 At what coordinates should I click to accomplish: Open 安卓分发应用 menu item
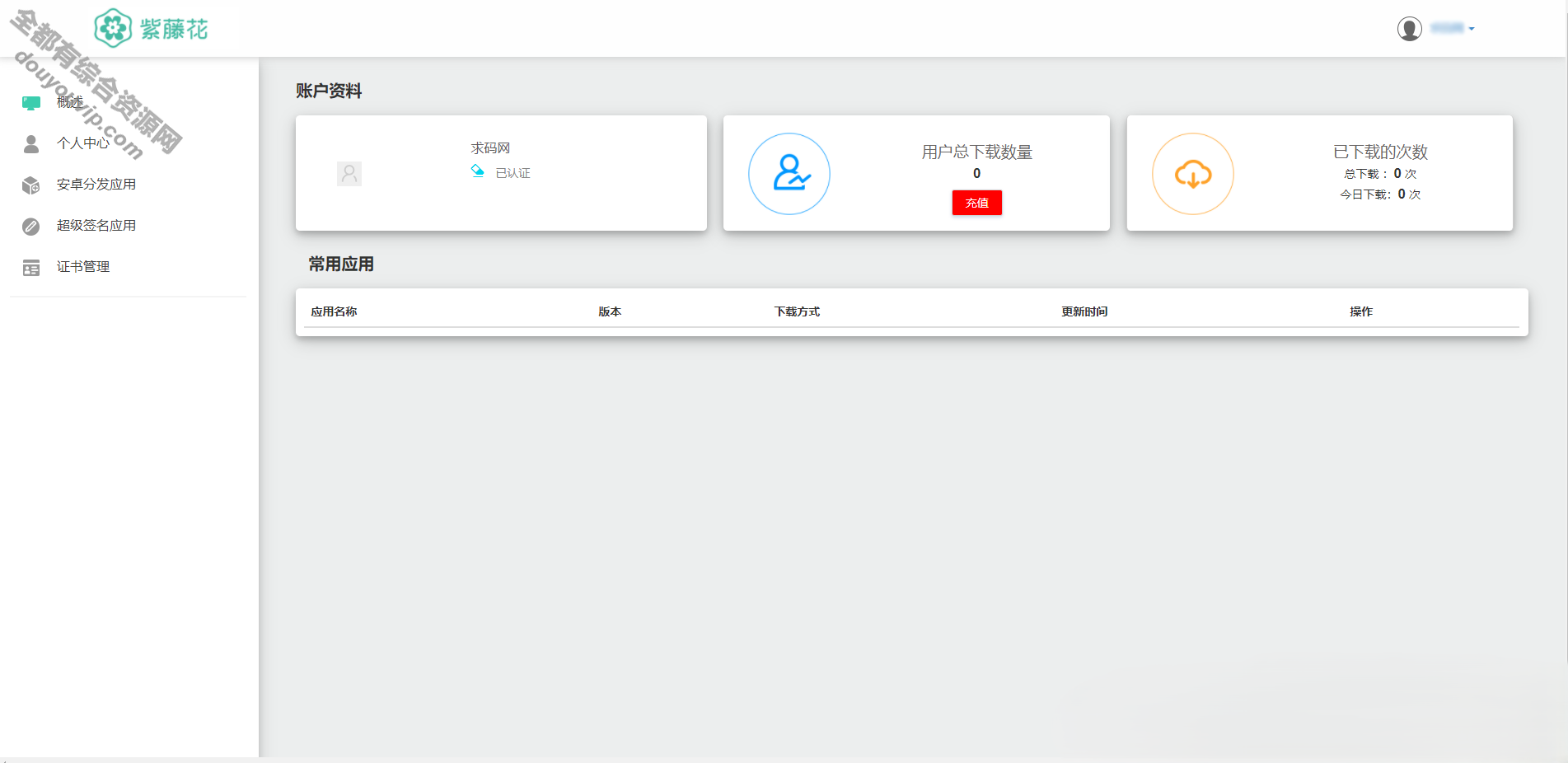coord(96,185)
